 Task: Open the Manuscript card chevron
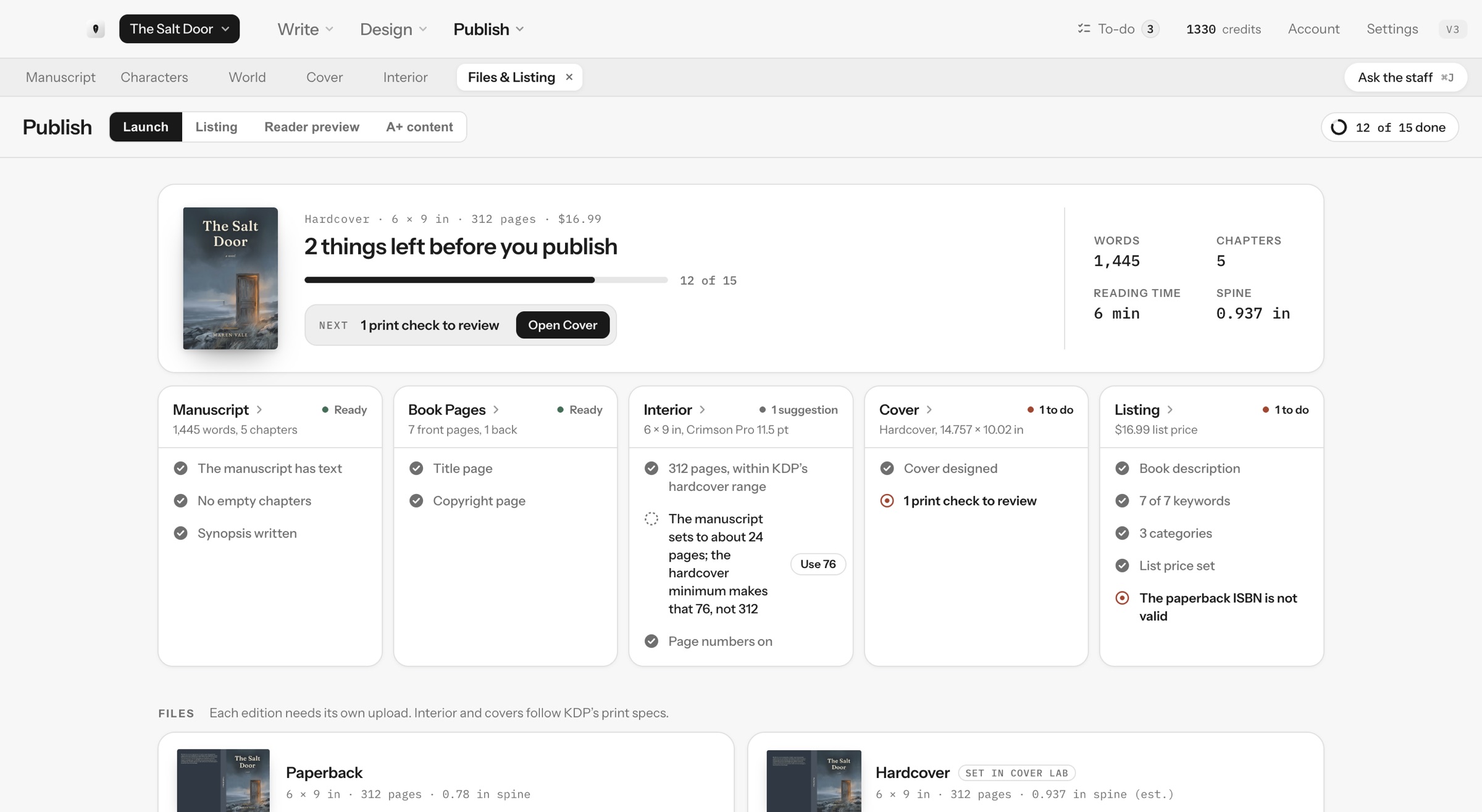click(x=259, y=409)
